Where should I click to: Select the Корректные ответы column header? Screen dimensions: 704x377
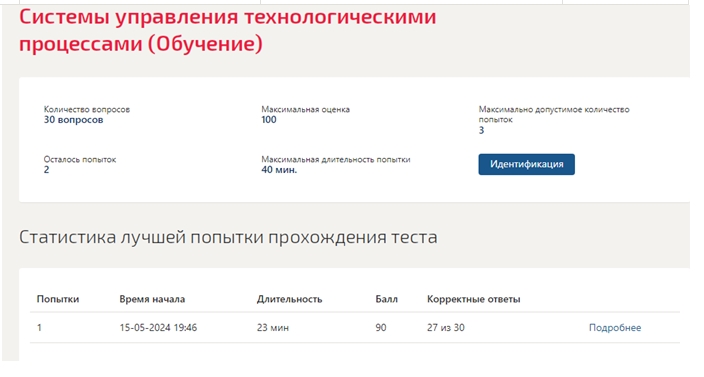pos(474,299)
